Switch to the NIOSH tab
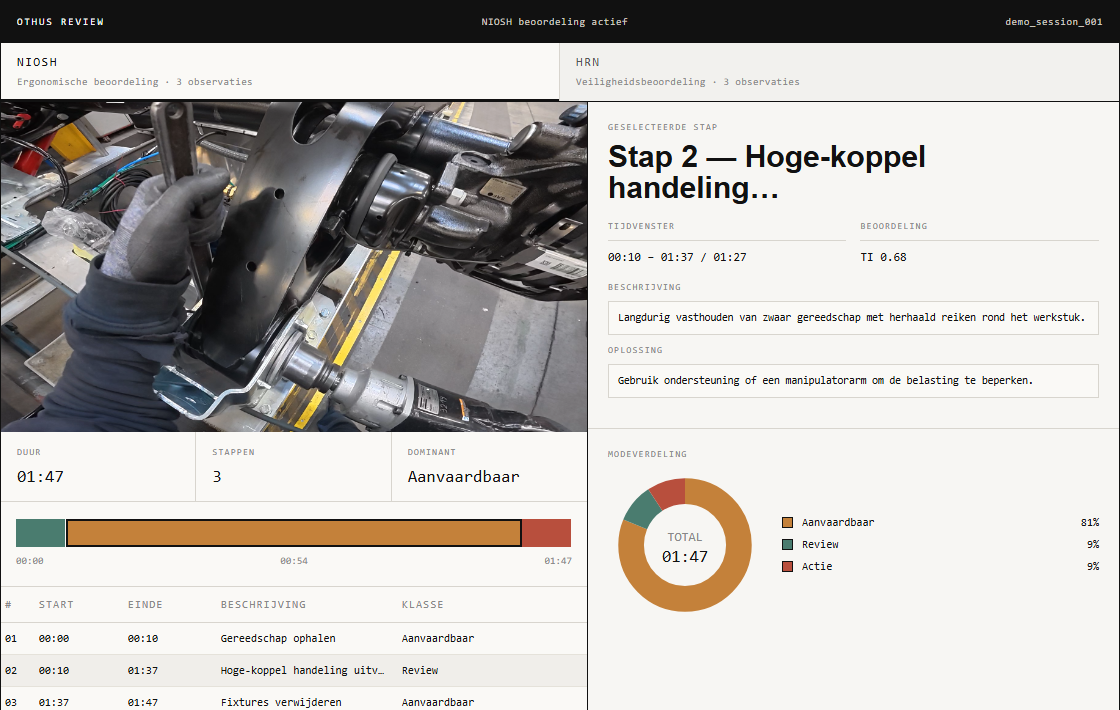1120x710 pixels. (x=279, y=71)
